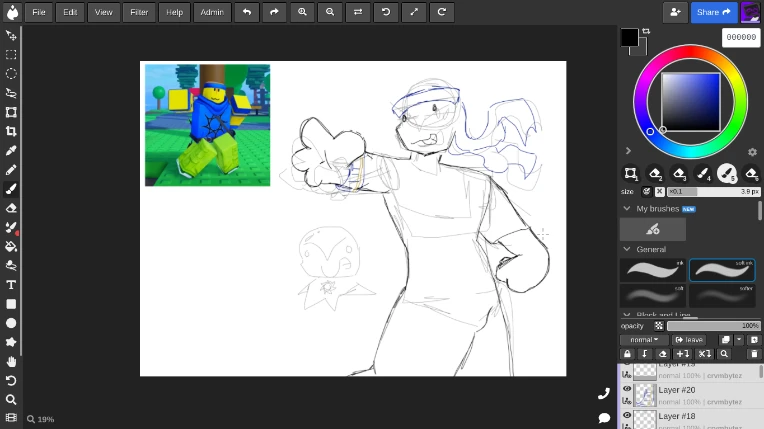764x429 pixels.
Task: Open the normal blend mode dropdown
Action: coord(644,340)
